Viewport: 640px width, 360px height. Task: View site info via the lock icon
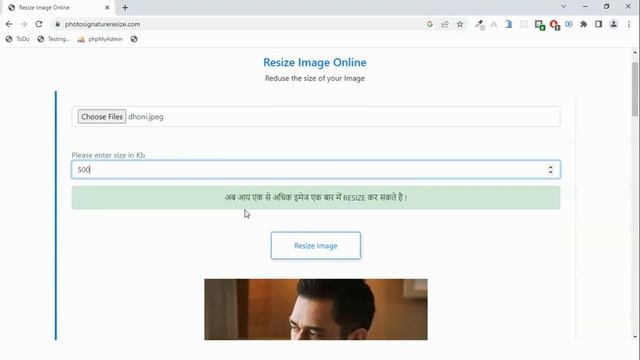[58, 24]
